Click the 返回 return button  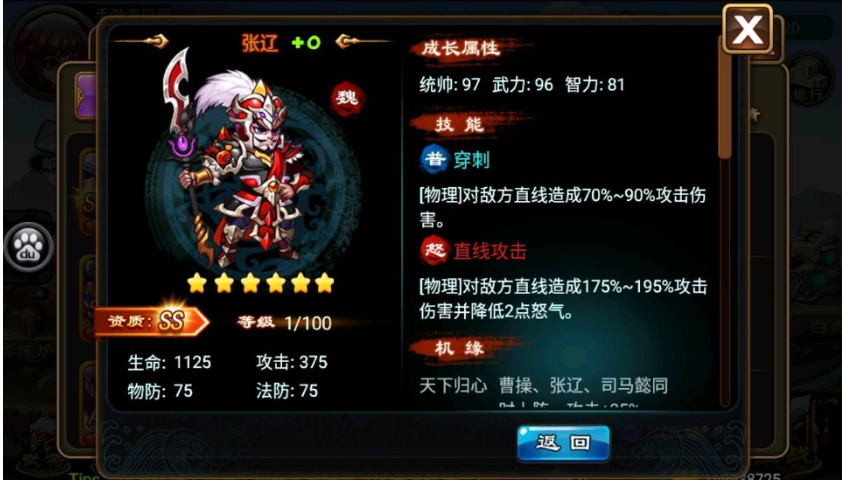[x=563, y=443]
